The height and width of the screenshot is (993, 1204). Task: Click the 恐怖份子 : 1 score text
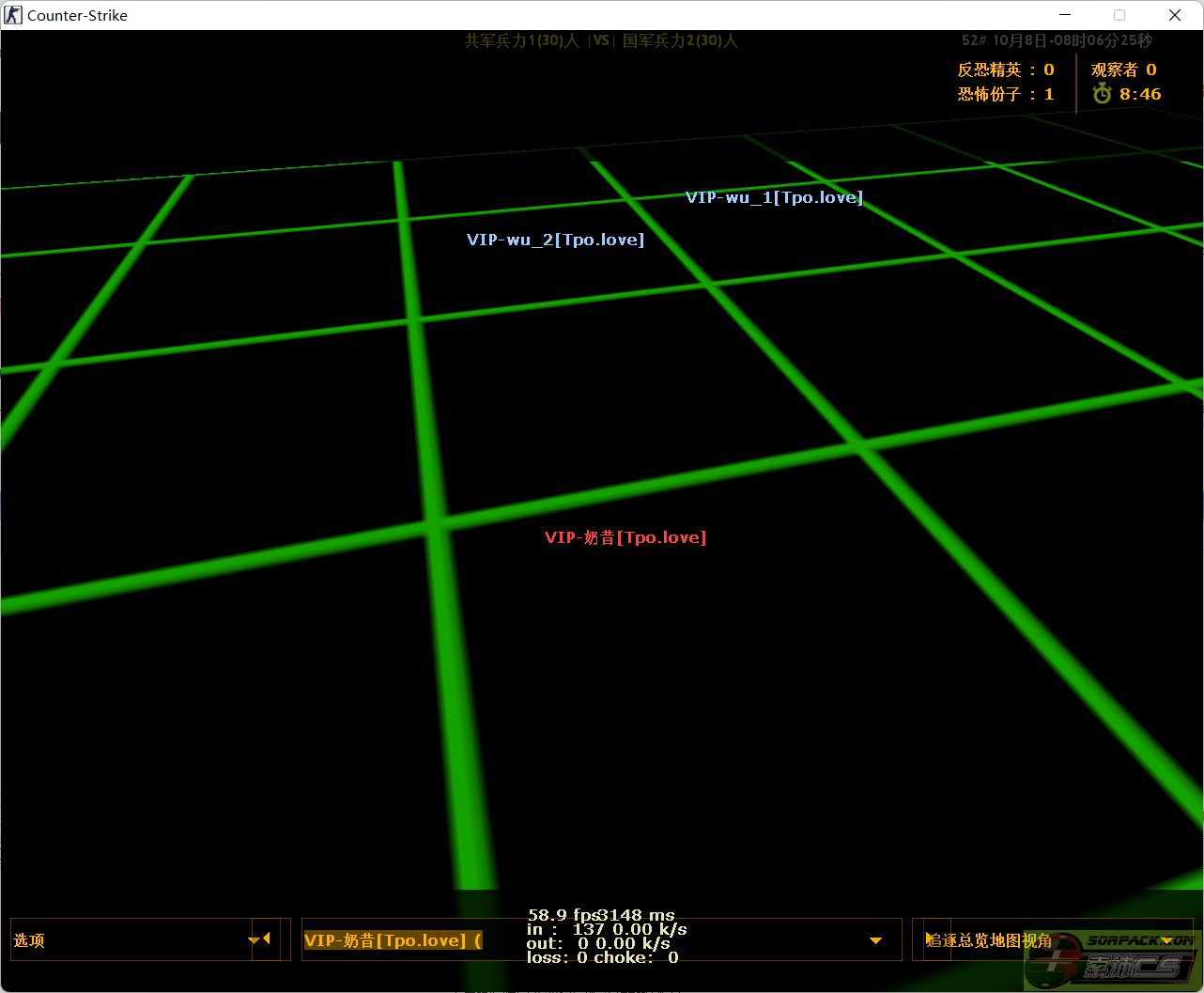pyautogui.click(x=1006, y=94)
